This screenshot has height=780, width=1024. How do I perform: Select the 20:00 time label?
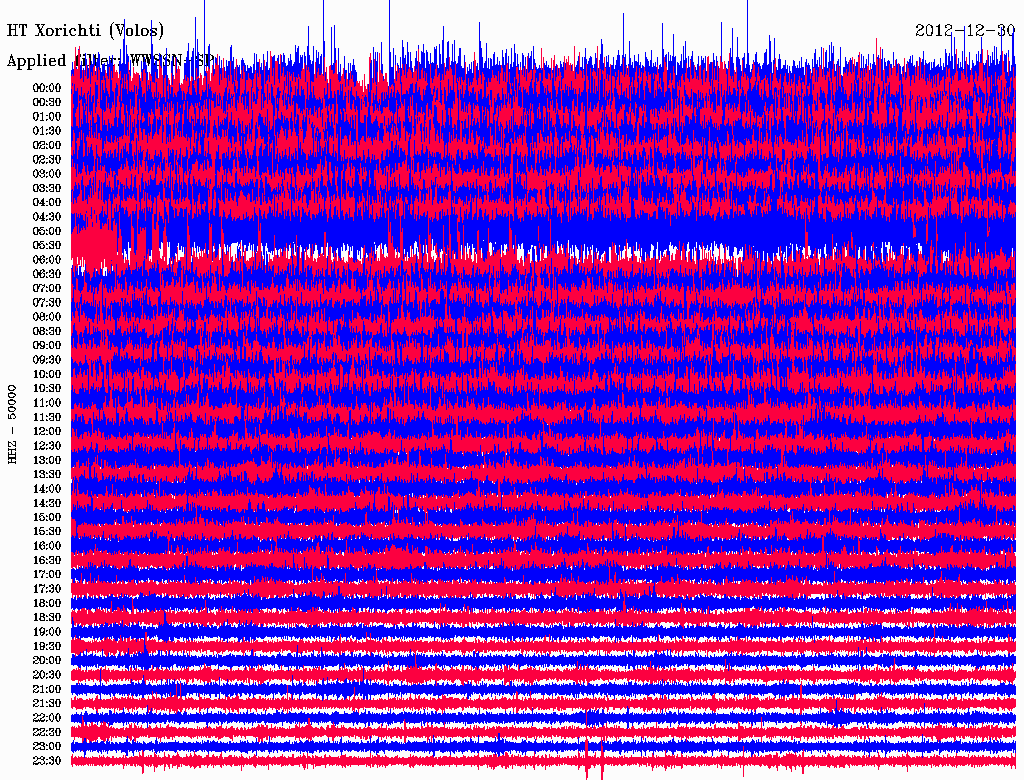[x=47, y=660]
